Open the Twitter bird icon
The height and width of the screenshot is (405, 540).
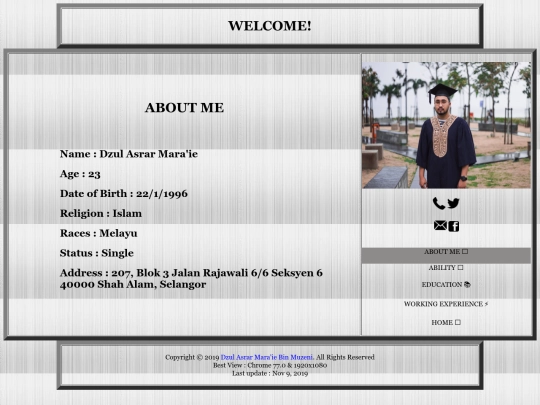pyautogui.click(x=453, y=203)
